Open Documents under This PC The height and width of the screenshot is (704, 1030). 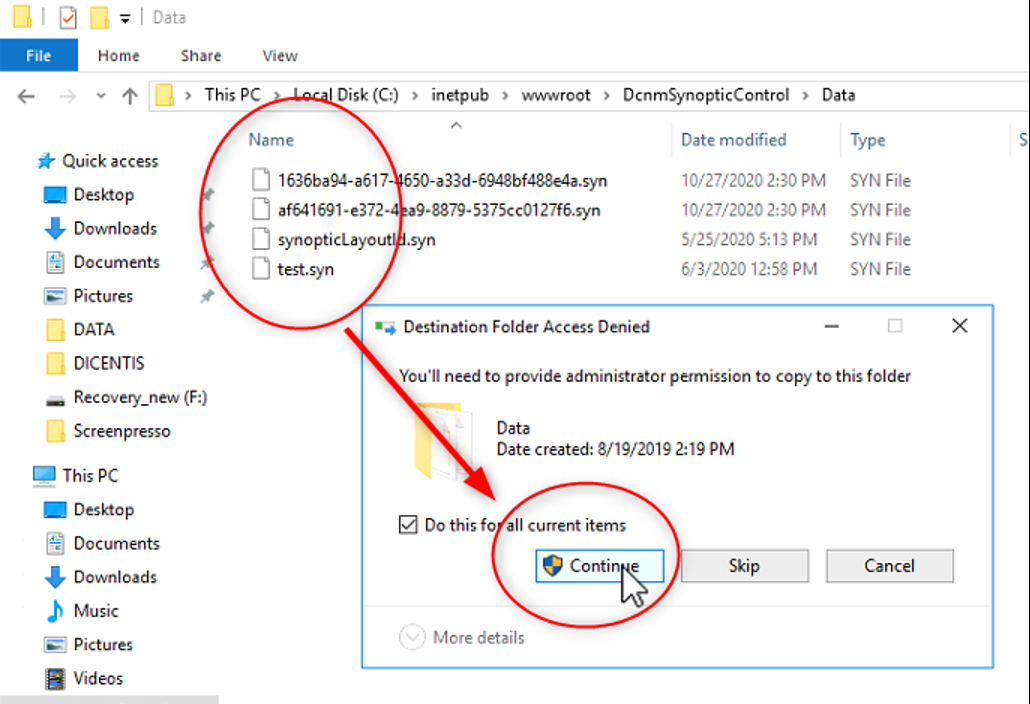(116, 544)
